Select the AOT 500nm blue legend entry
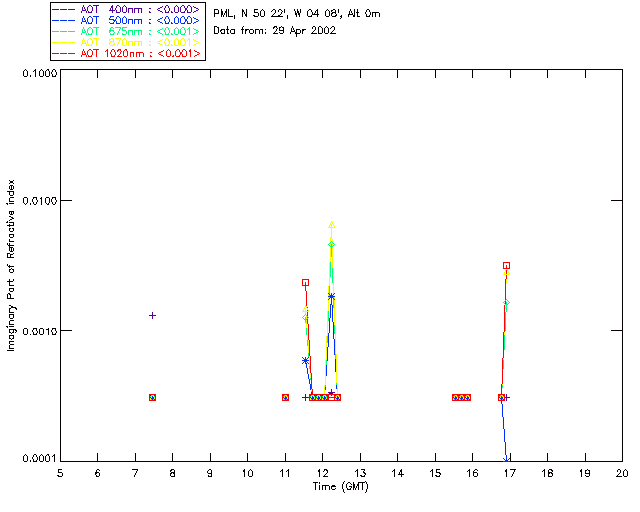The image size is (640, 512). point(127,20)
